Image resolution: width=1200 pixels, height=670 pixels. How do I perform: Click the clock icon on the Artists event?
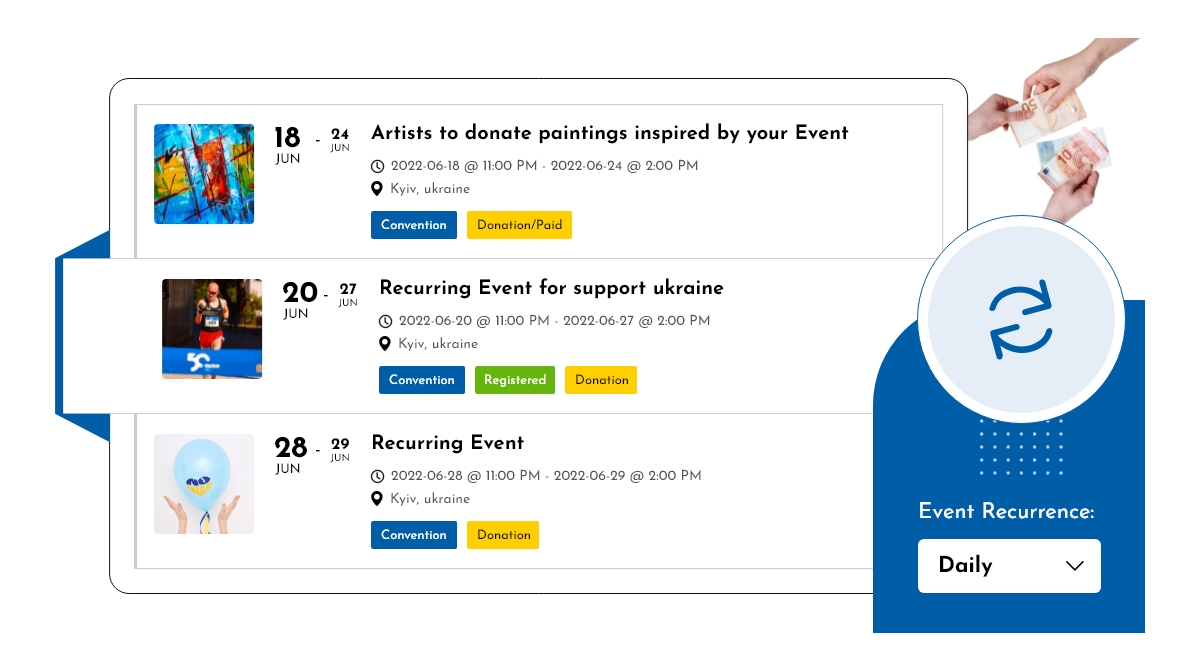pos(378,166)
